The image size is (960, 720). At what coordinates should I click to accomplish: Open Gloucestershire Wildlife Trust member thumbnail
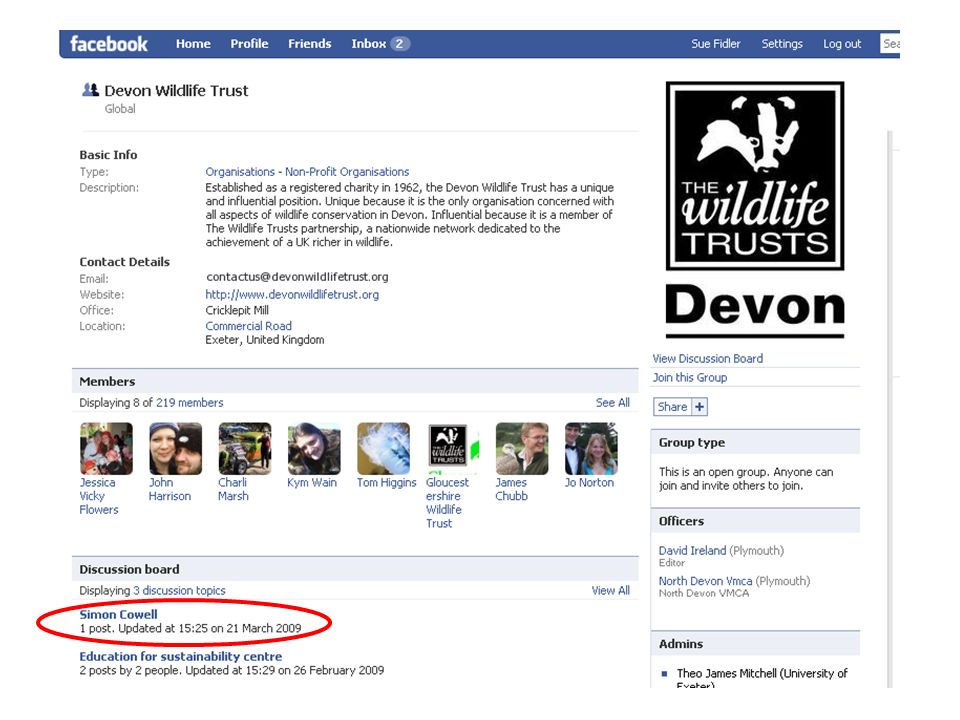(452, 449)
